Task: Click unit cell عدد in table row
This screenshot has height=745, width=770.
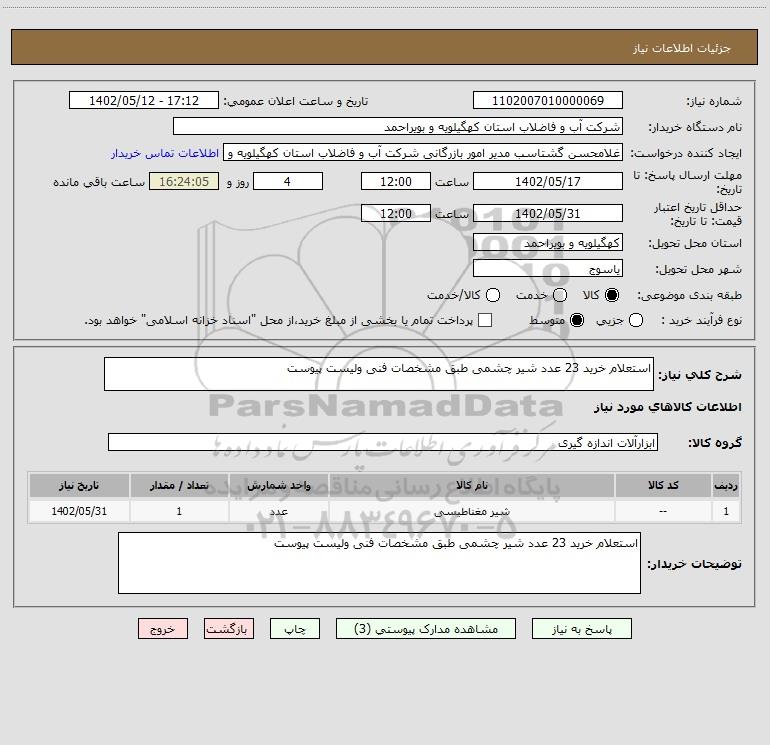Action: pyautogui.click(x=278, y=511)
